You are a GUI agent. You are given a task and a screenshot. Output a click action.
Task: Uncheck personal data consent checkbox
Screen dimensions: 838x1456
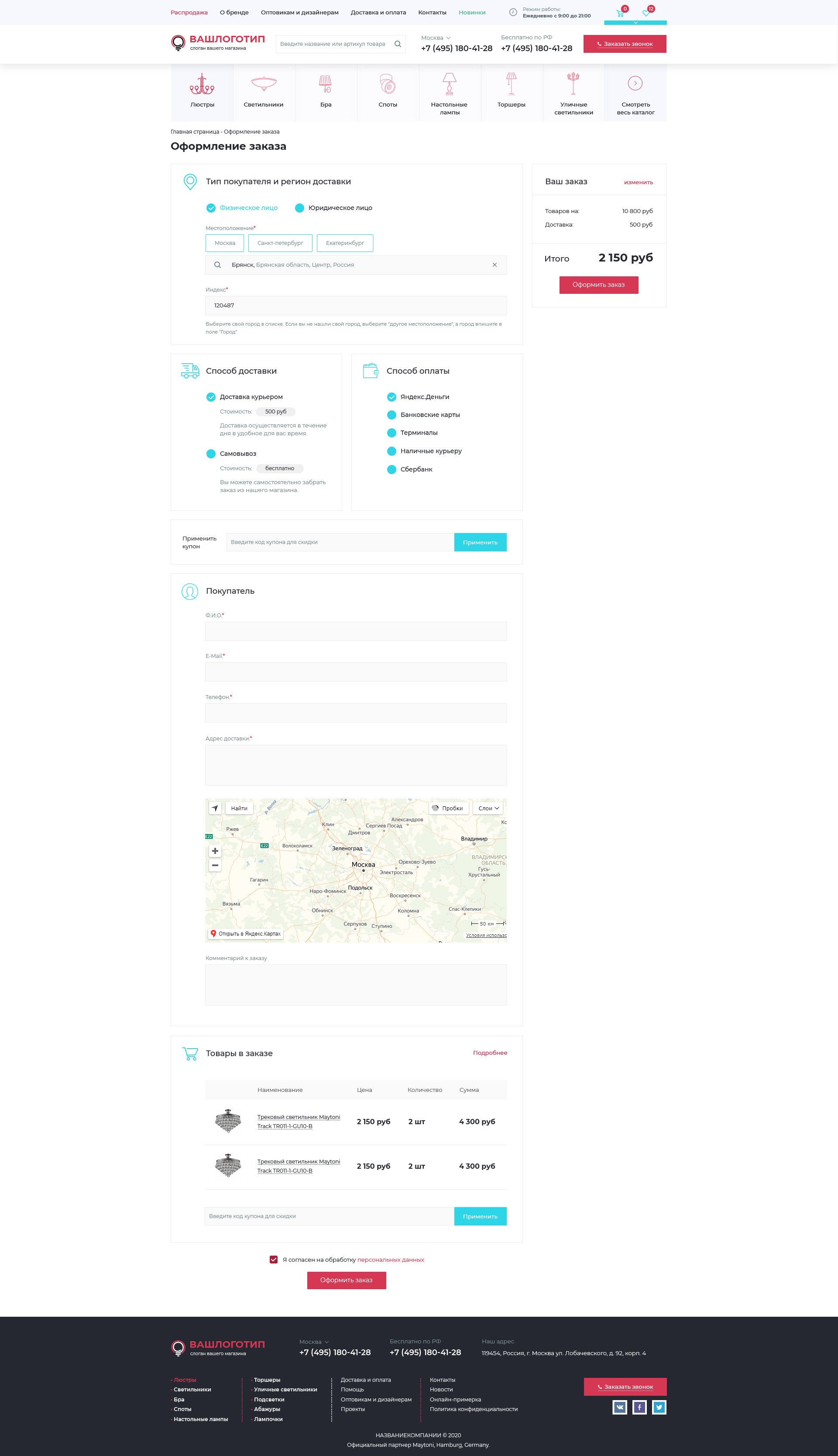[273, 1260]
